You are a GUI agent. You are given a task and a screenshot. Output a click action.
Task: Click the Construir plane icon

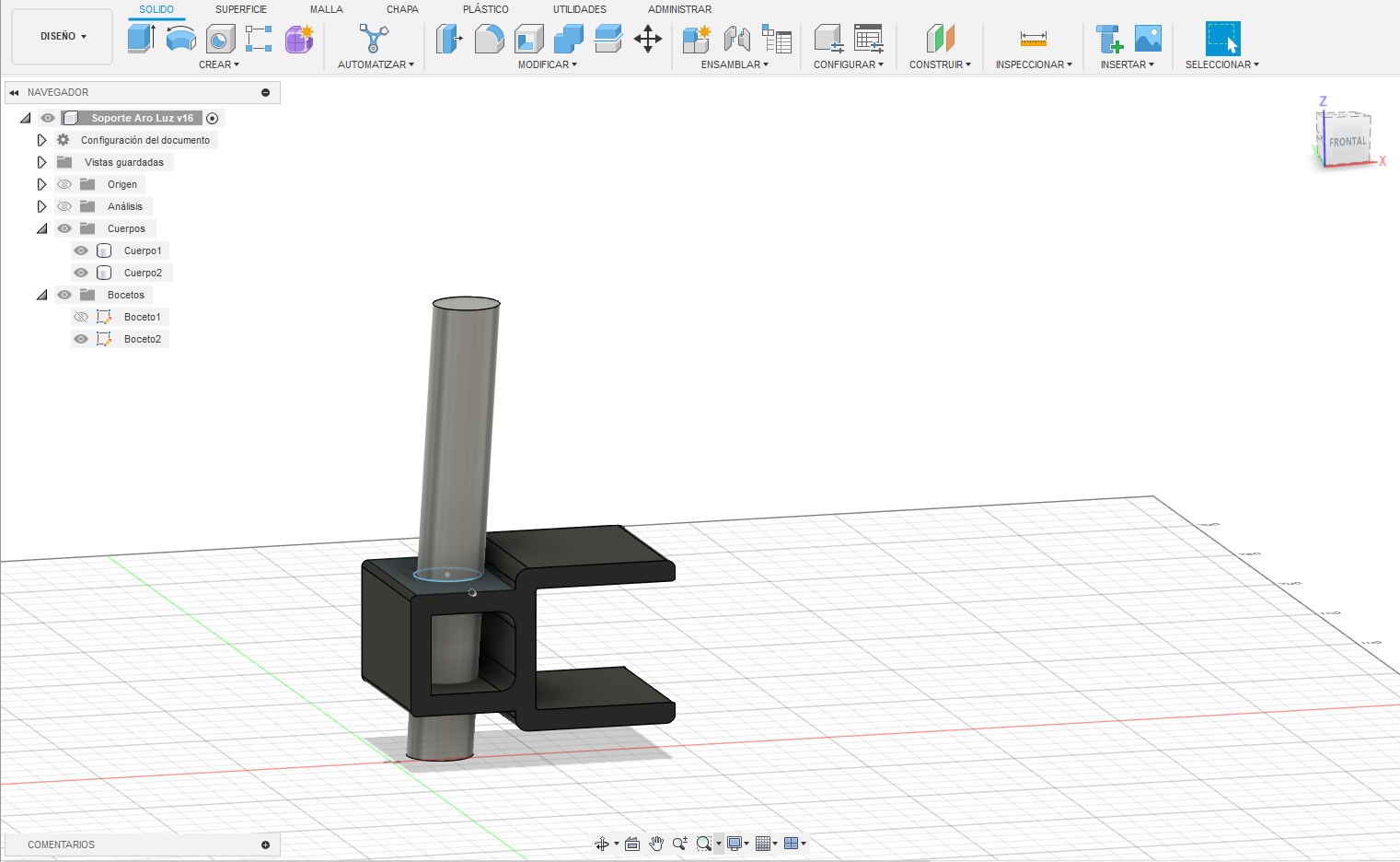click(x=940, y=39)
